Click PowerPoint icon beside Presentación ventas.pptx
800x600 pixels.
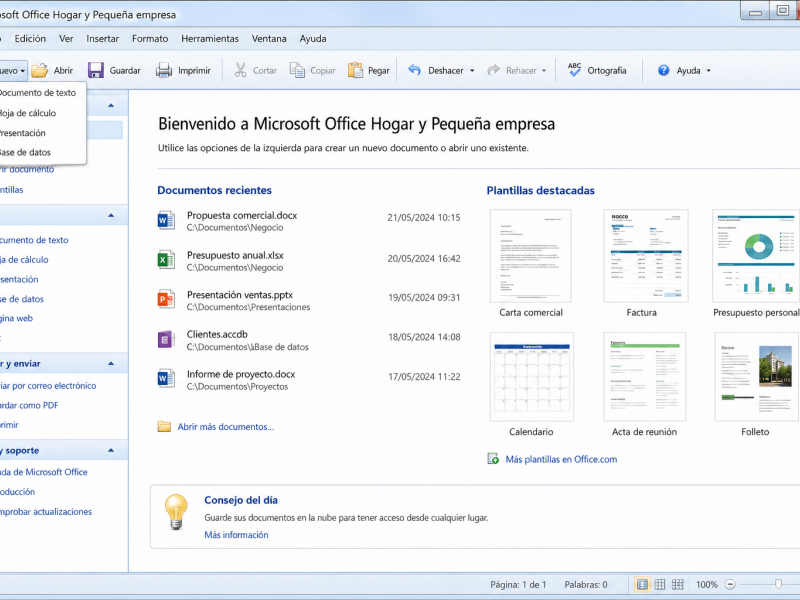pos(166,299)
